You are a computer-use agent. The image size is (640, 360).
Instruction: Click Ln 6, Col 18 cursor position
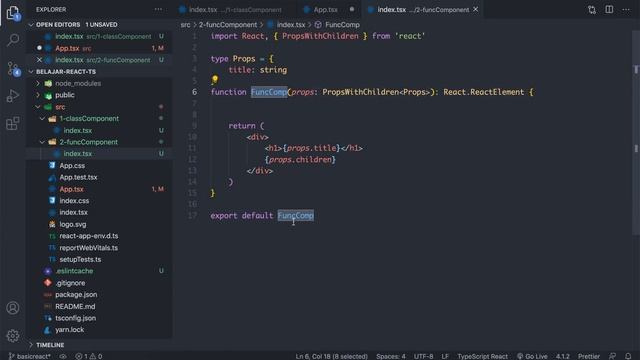(331, 356)
